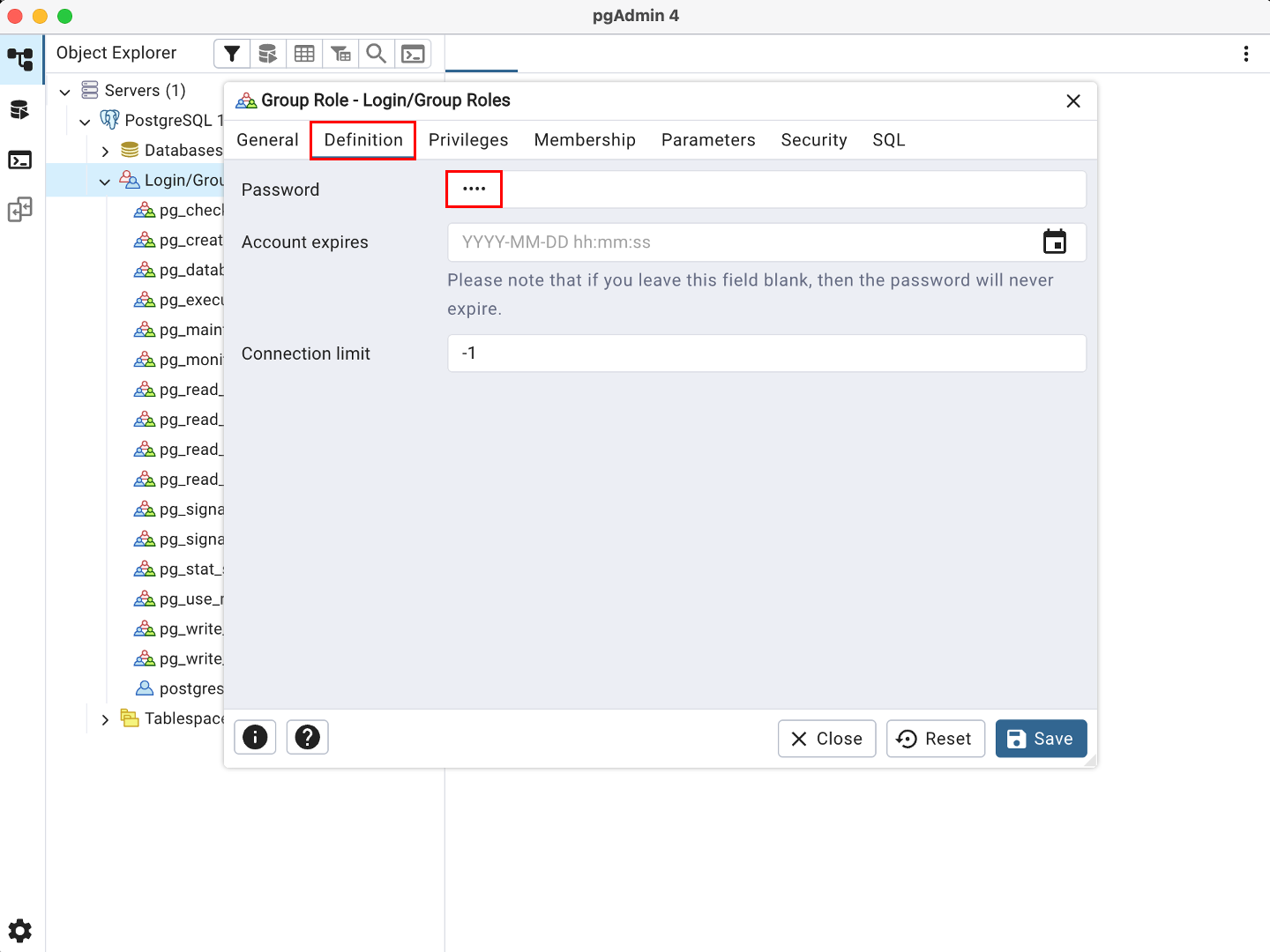Click the PSQL Tool toolbar icon
1270x952 pixels.
point(413,54)
